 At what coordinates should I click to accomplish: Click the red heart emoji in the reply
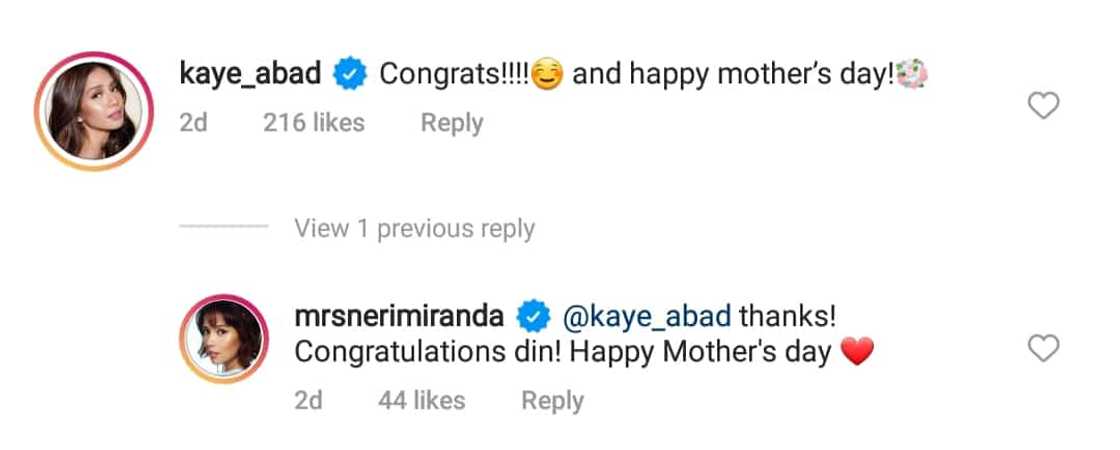coord(859,353)
